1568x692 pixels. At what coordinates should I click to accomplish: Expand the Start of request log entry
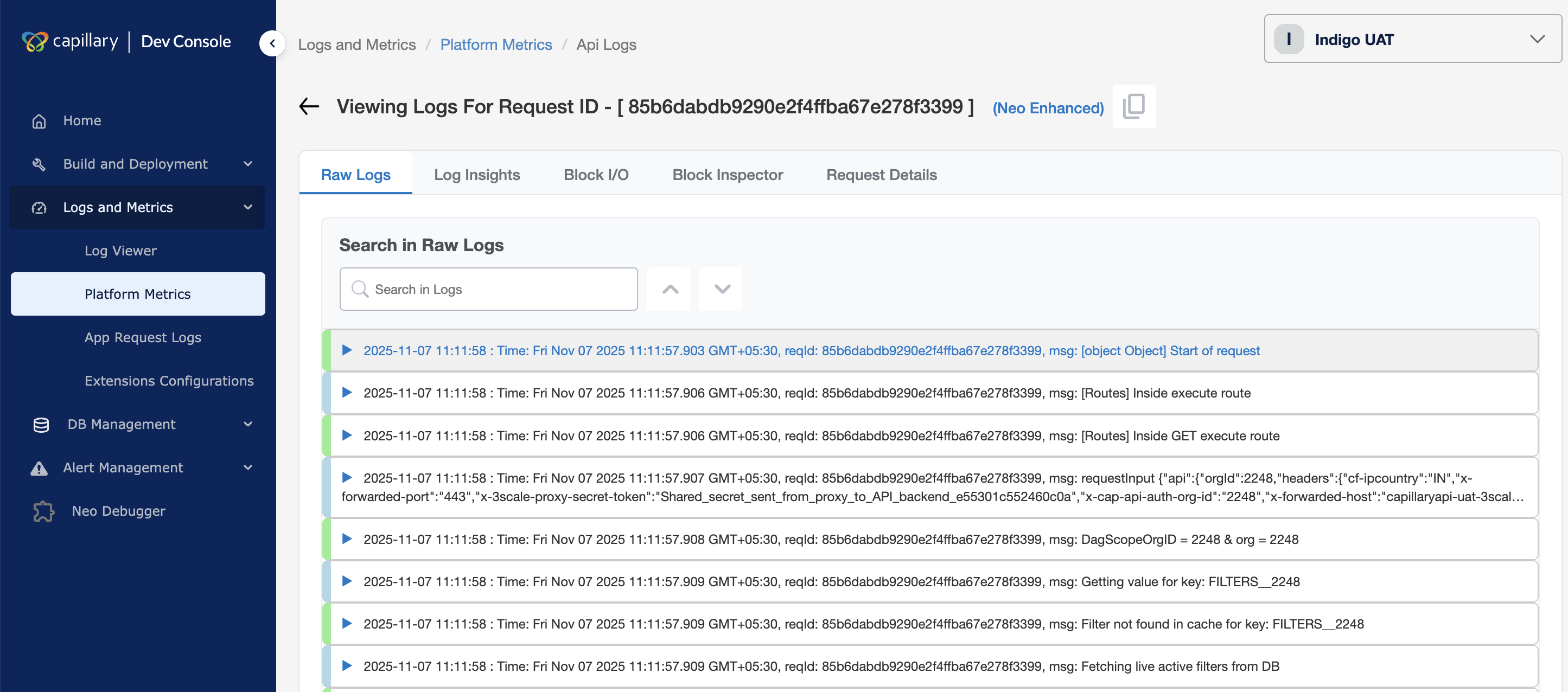(347, 350)
